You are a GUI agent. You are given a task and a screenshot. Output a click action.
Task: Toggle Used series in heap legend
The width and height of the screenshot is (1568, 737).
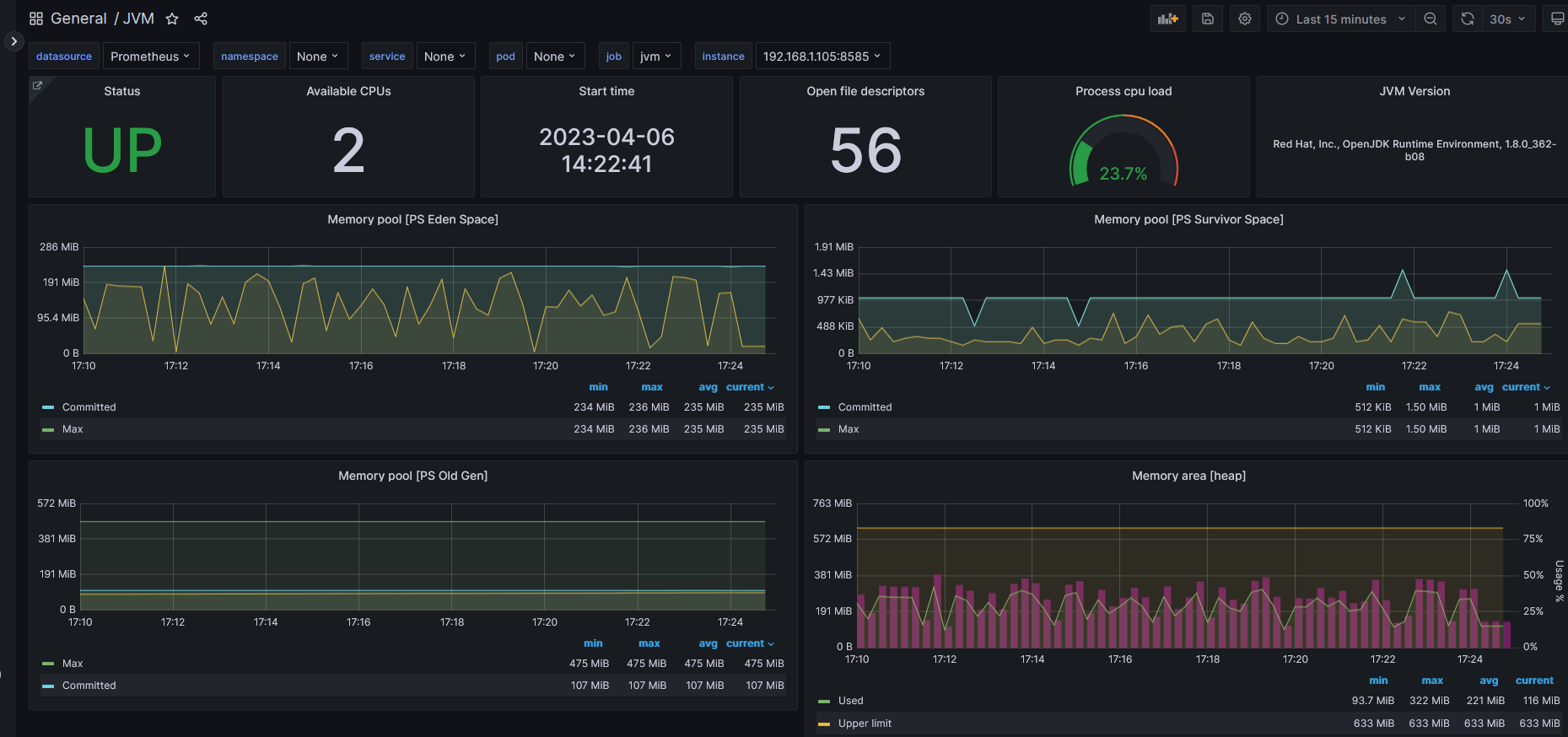coord(850,701)
